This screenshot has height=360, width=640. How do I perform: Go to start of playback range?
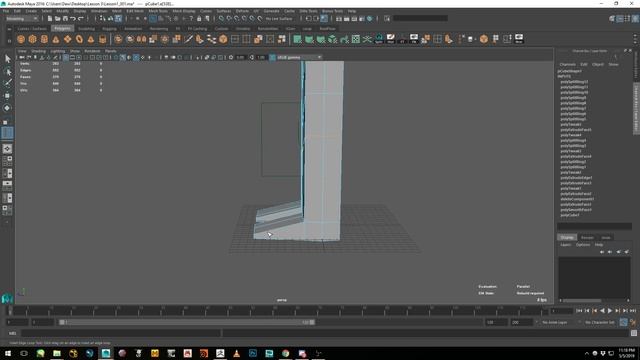(579, 311)
